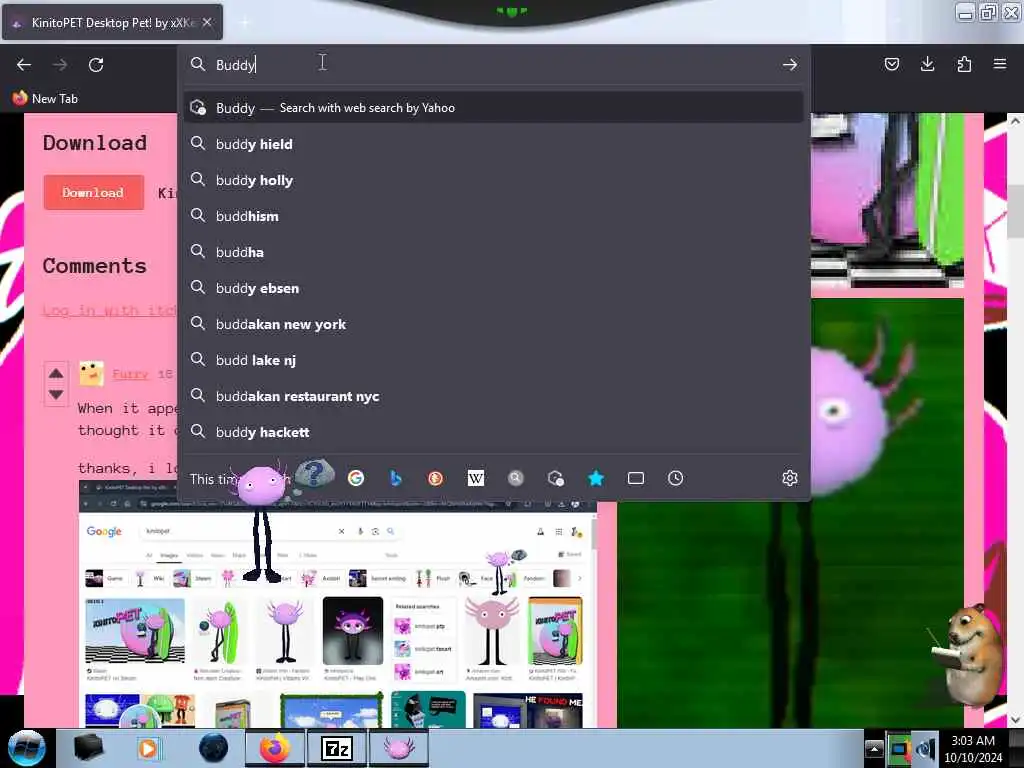The height and width of the screenshot is (768, 1024).
Task: Click the red Download button
Action: [93, 192]
